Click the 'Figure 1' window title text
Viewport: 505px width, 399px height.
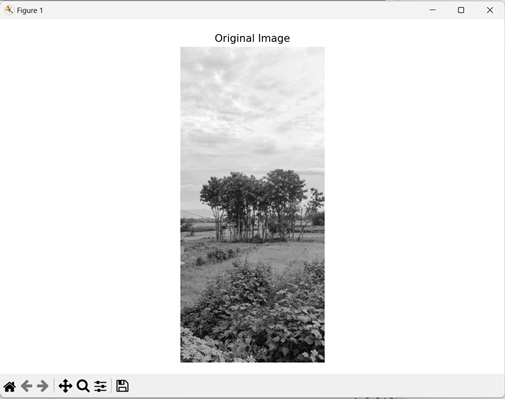coord(30,11)
